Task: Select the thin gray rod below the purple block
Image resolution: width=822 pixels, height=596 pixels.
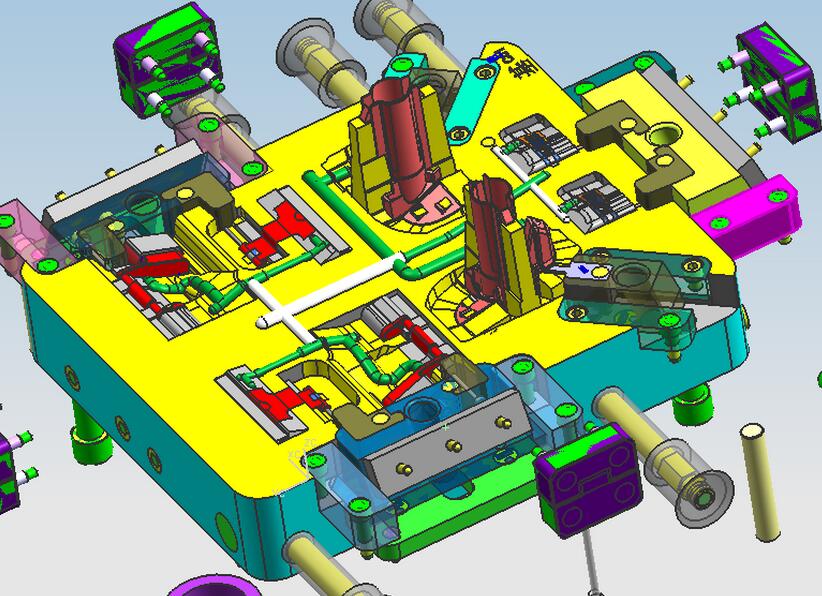Action: (591, 562)
